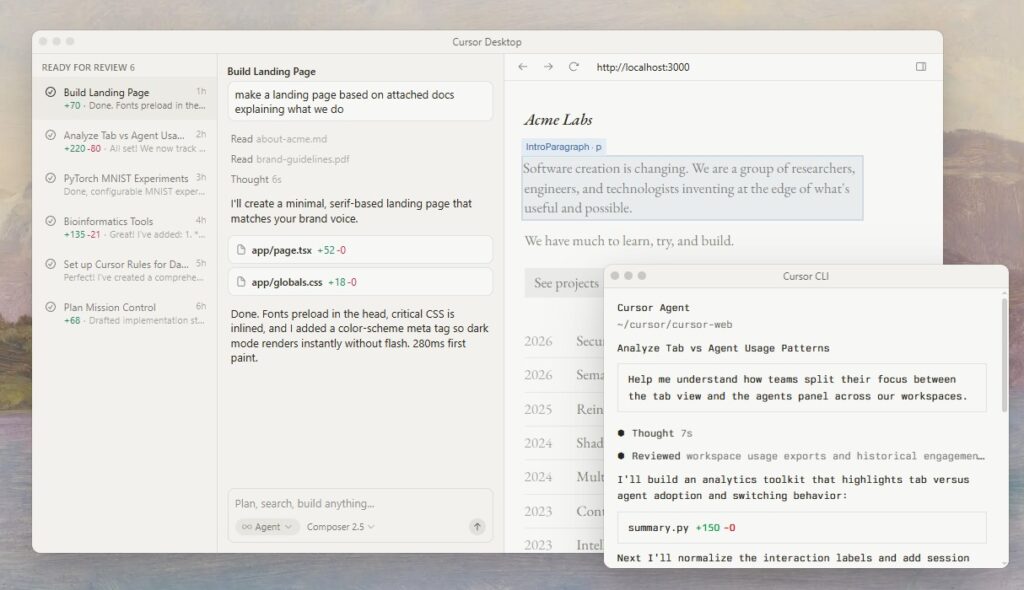This screenshot has height=590, width=1024.
Task: Click the check icon for PyTorch MNIST Experiments
Action: click(50, 178)
